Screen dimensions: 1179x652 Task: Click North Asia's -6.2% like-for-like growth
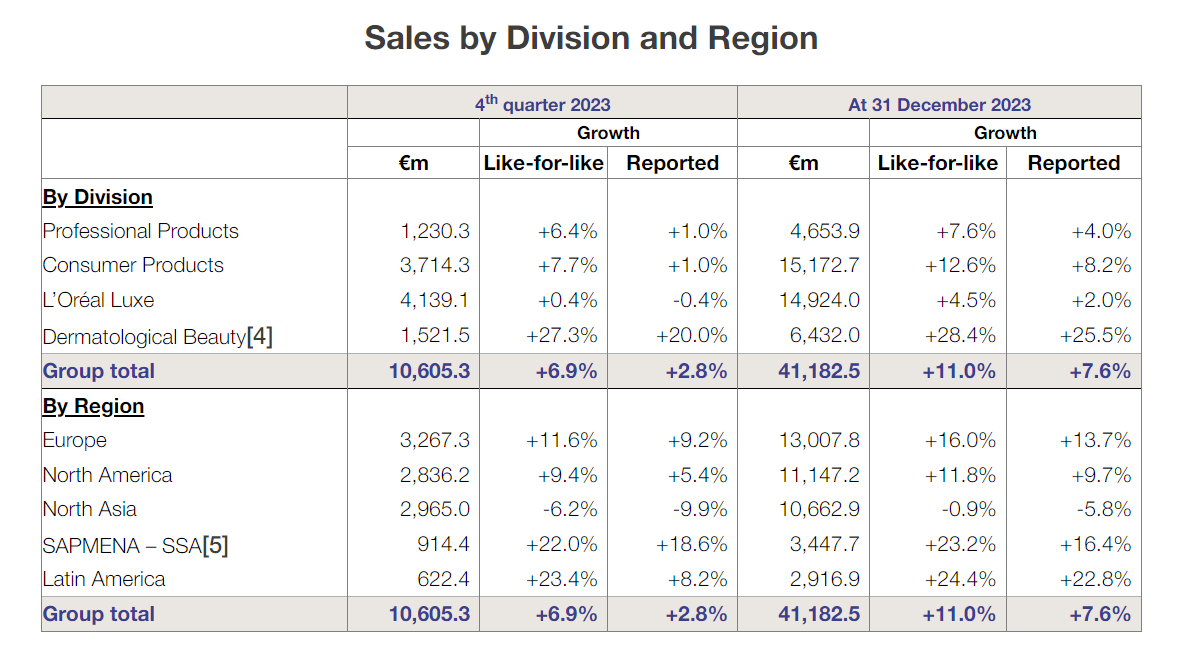[x=571, y=509]
